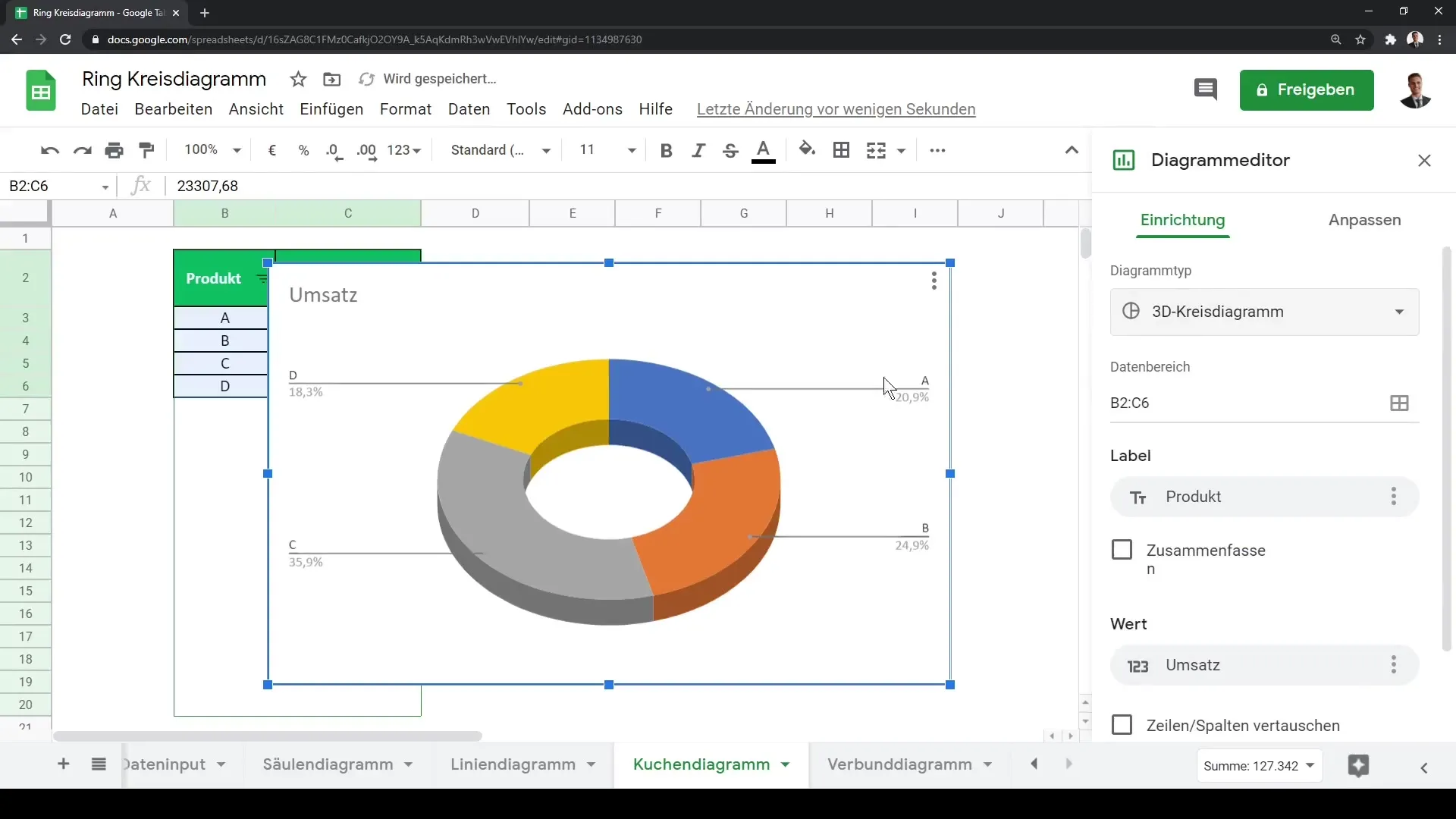Open the Datei menu
The width and height of the screenshot is (1456, 819).
coord(99,109)
